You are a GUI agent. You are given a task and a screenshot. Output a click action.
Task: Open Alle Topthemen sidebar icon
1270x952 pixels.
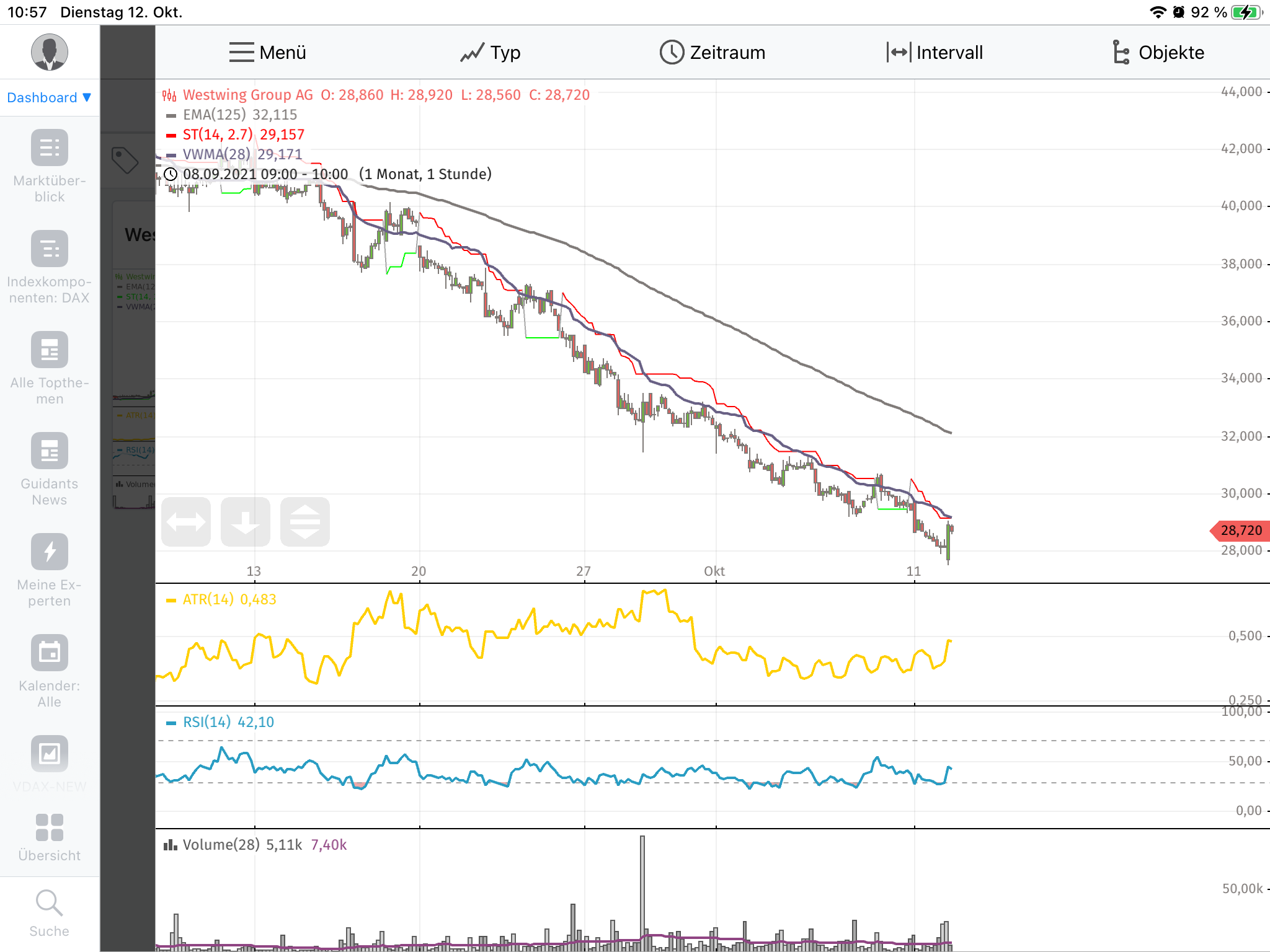click(x=50, y=350)
